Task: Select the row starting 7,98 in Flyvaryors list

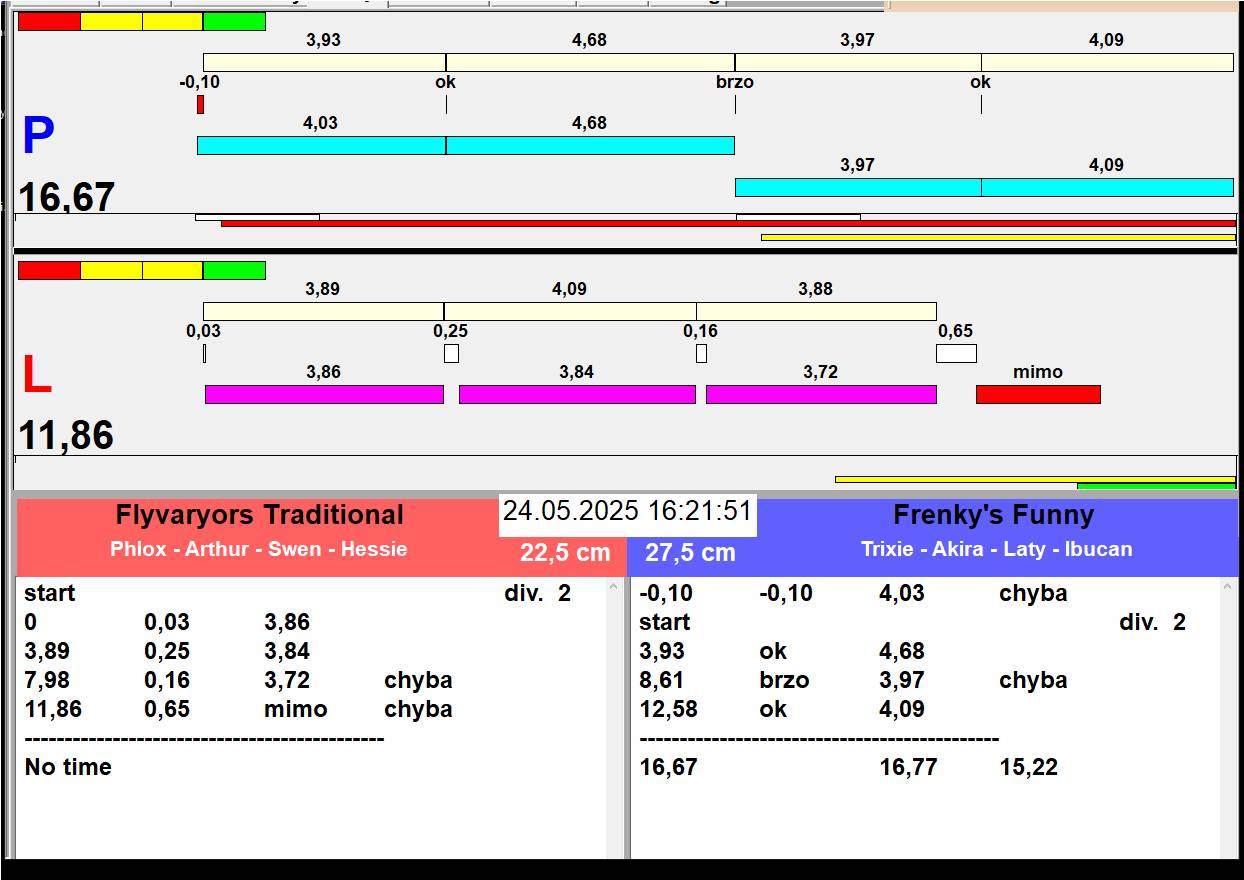Action: [x=238, y=680]
